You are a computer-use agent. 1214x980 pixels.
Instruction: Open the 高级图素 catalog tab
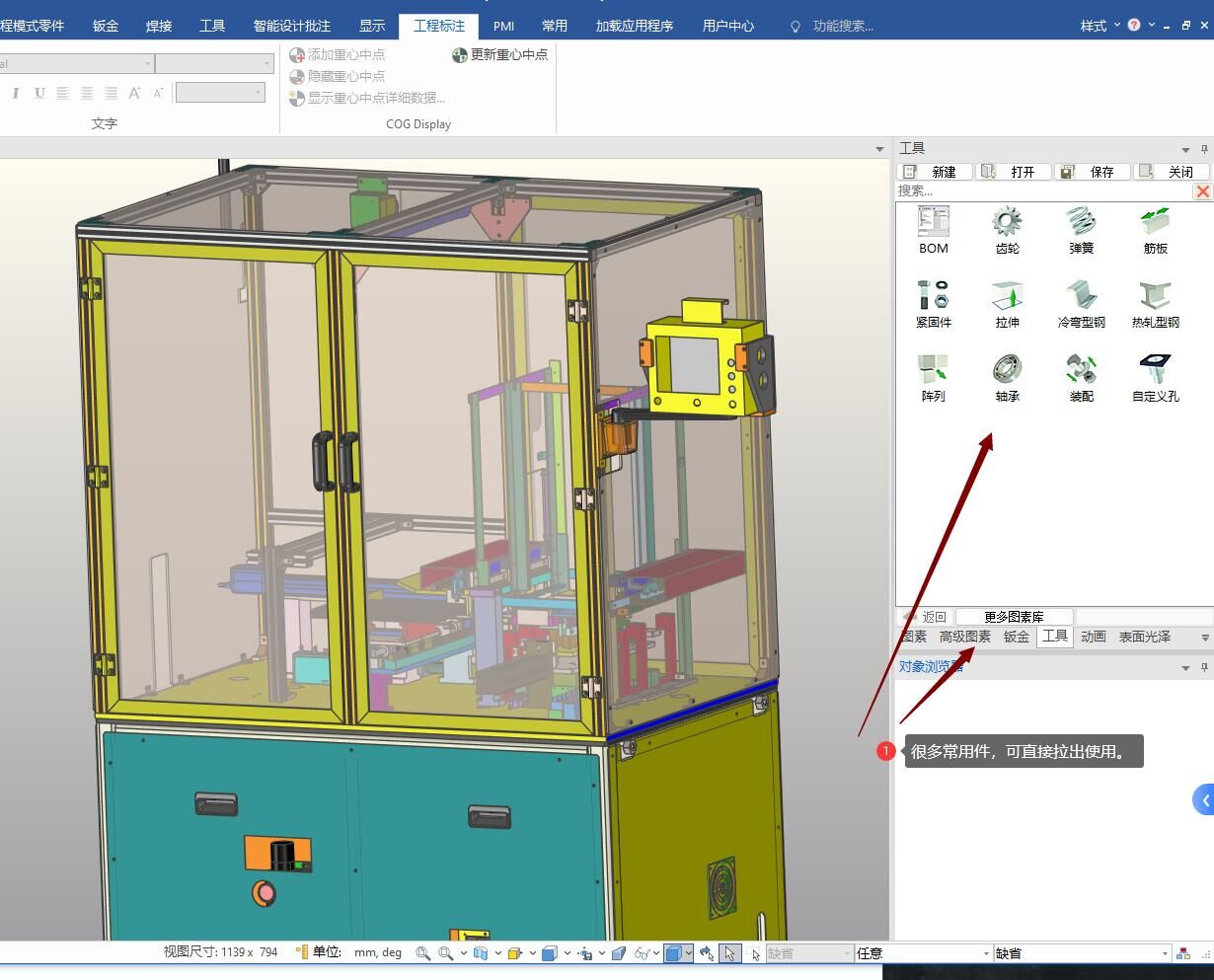pos(964,638)
